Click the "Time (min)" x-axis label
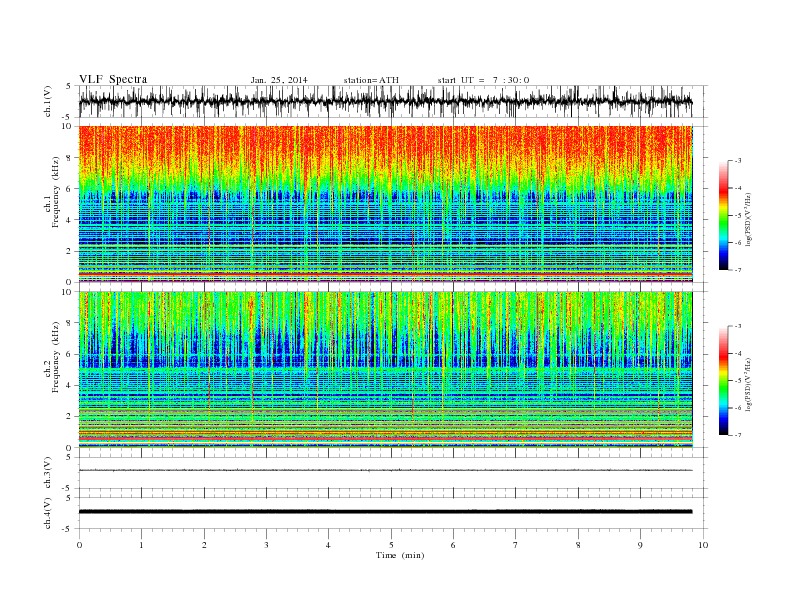792x612 pixels. [x=400, y=555]
